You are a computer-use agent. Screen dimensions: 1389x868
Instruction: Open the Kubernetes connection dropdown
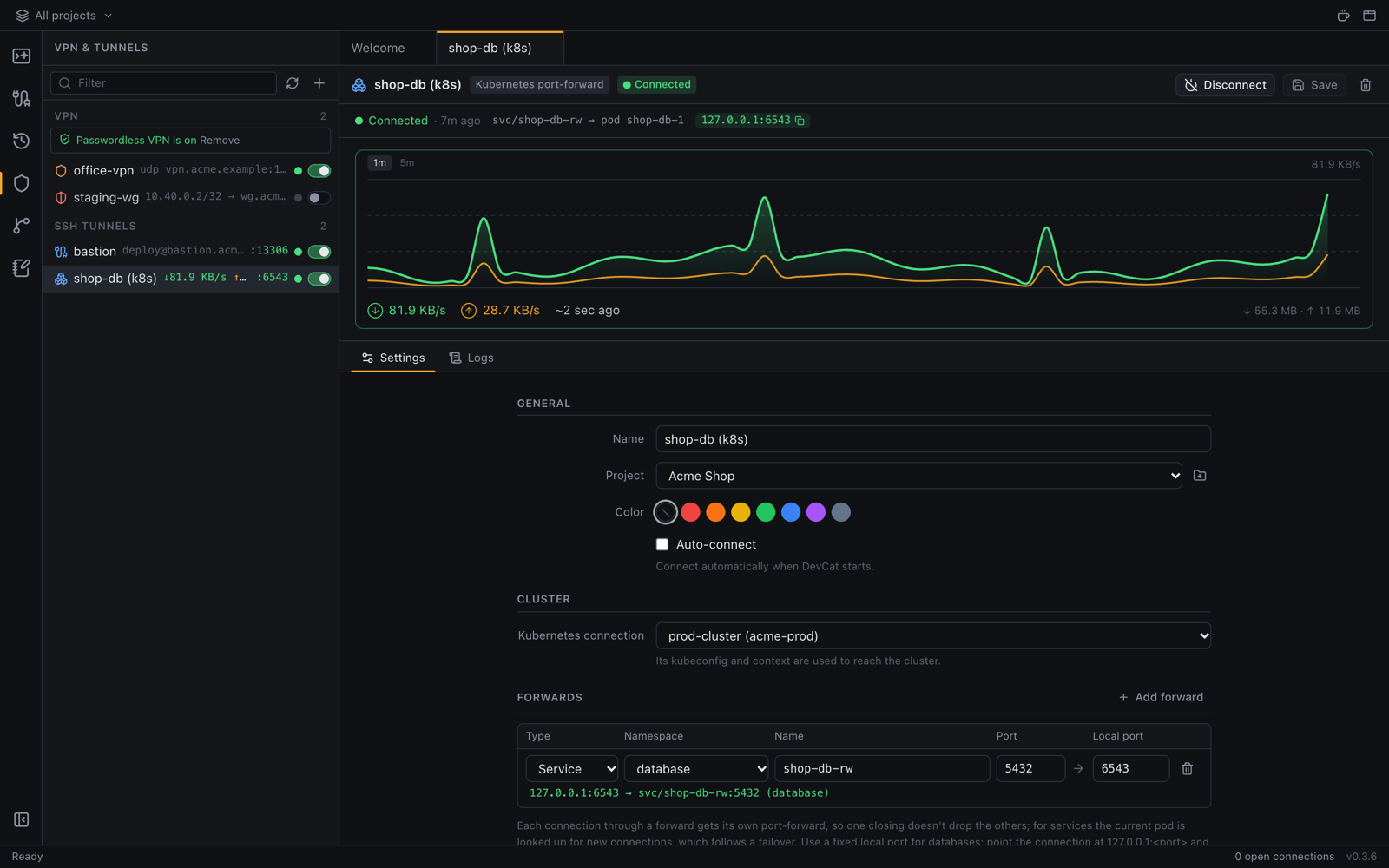[933, 635]
